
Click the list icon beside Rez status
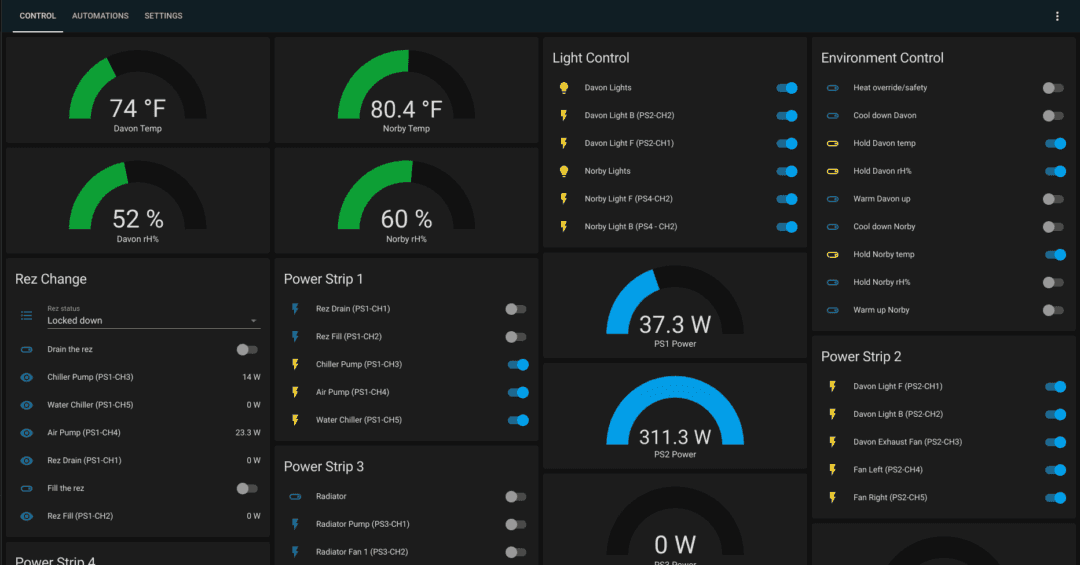(x=27, y=315)
